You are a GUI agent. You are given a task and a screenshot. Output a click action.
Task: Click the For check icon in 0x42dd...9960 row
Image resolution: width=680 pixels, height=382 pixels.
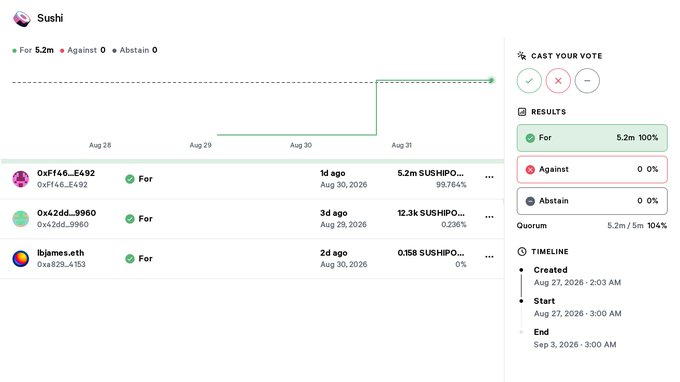[130, 219]
